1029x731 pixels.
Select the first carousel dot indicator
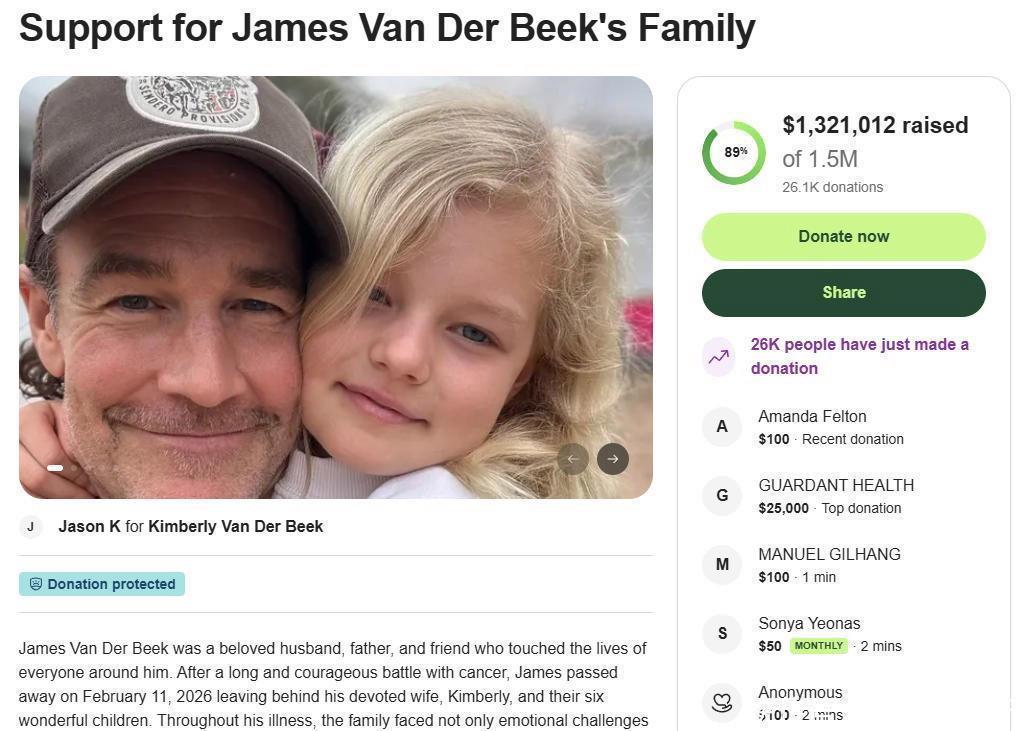(x=55, y=468)
